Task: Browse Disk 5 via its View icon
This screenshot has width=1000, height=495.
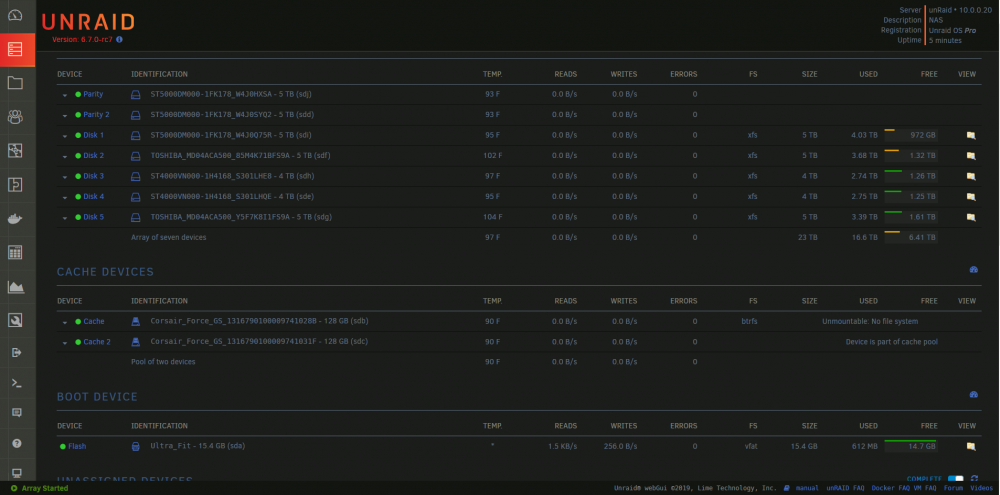Action: coord(971,217)
